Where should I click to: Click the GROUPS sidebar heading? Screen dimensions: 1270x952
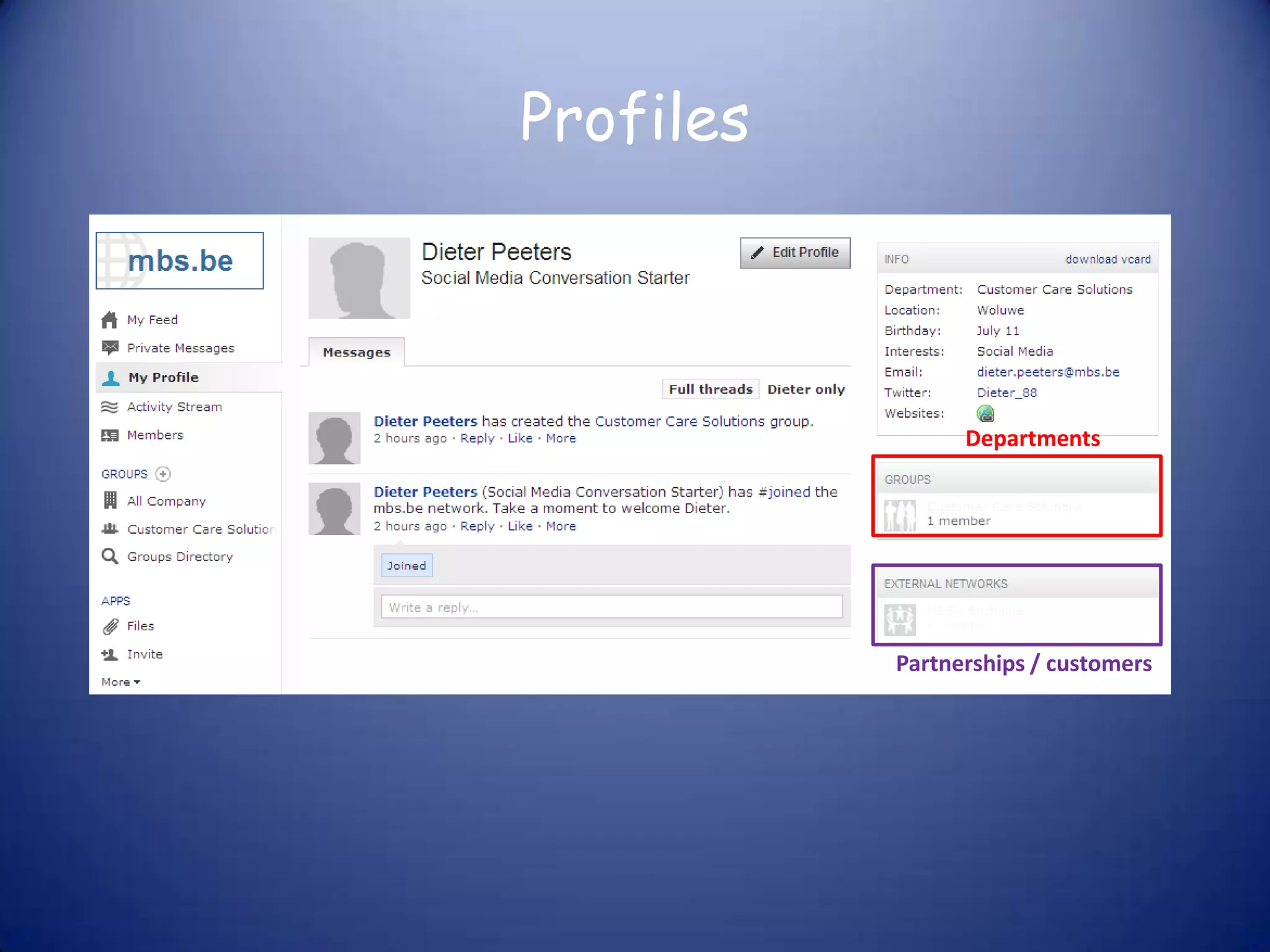click(125, 474)
